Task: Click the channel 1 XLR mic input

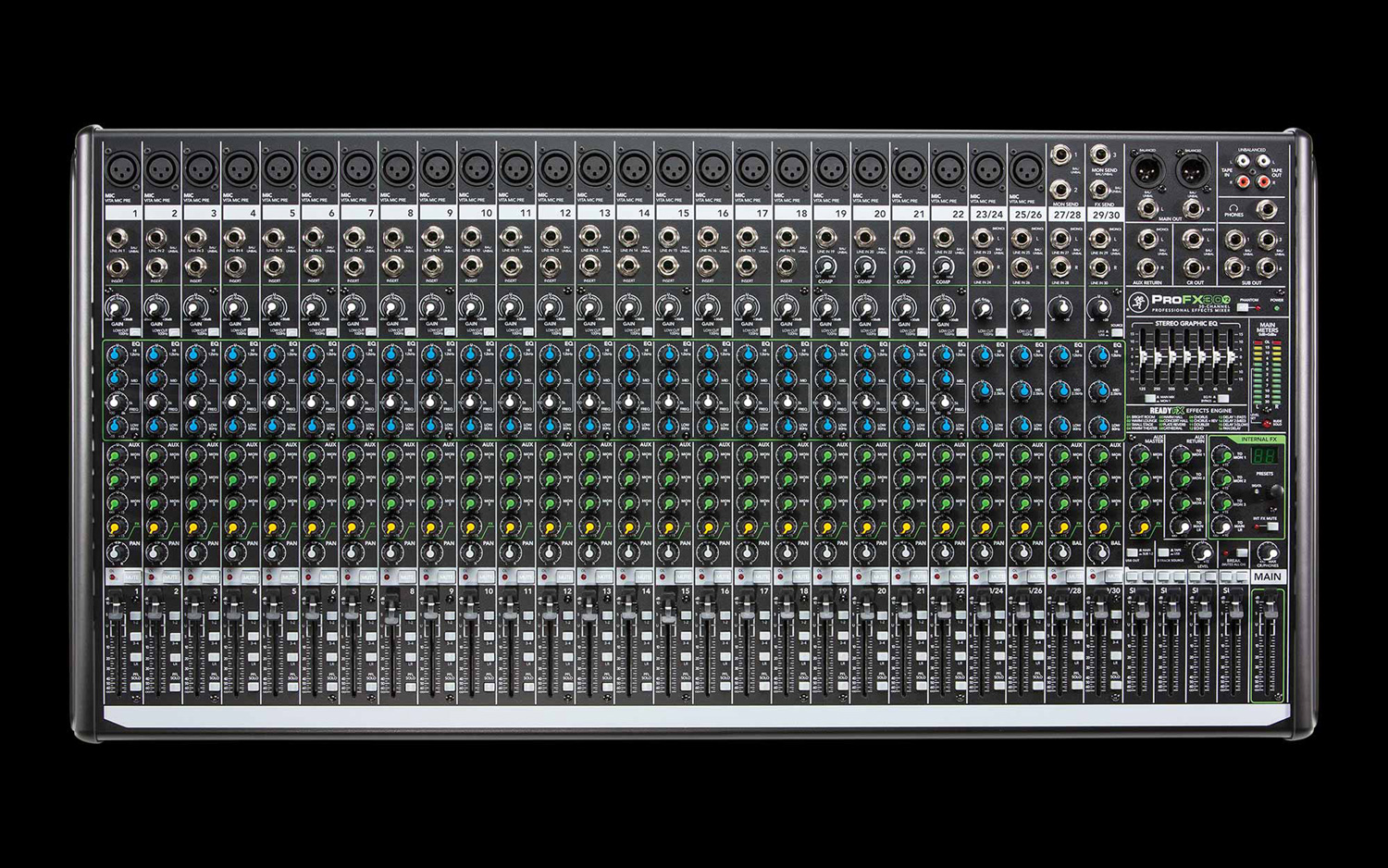Action: tap(122, 169)
